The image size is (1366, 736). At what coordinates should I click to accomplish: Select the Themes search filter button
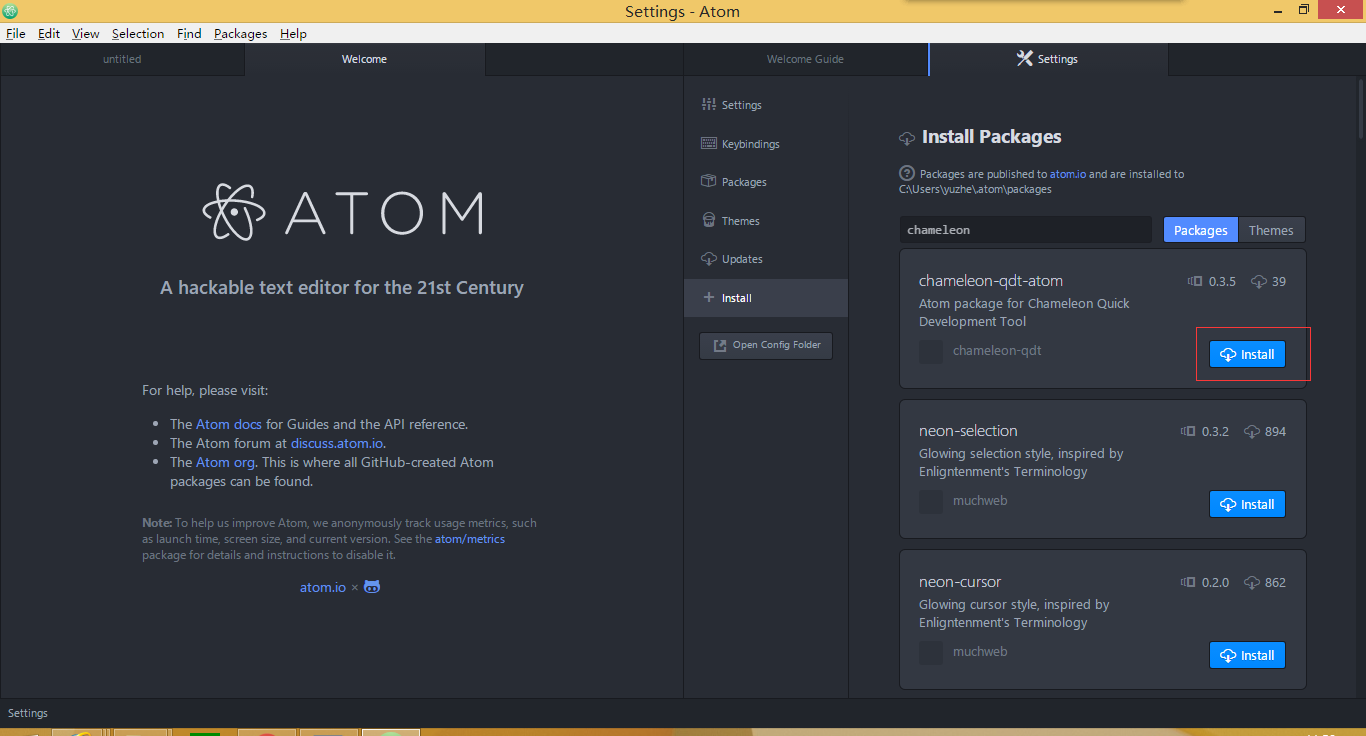(x=1271, y=230)
